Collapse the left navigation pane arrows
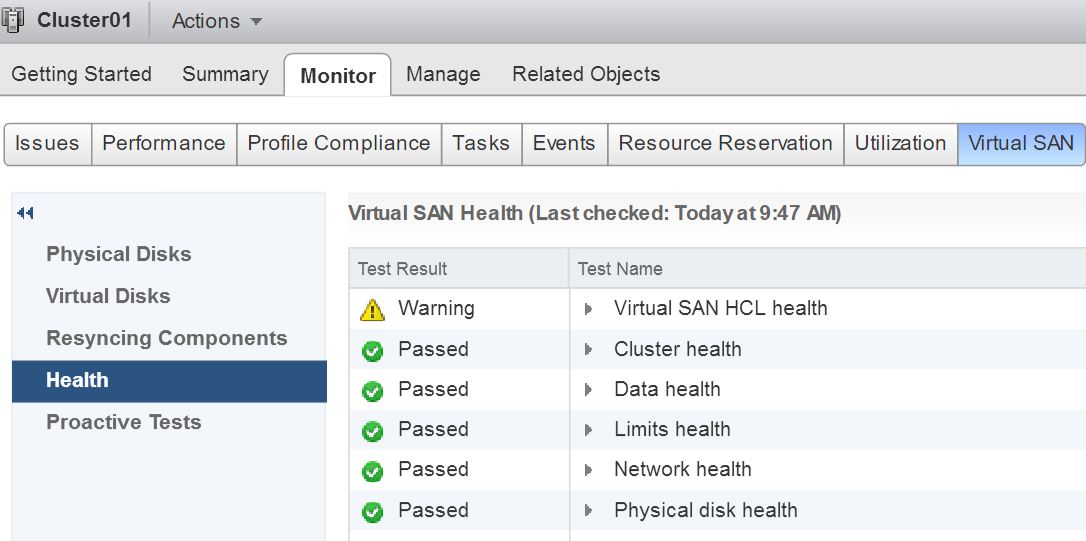Viewport: 1086px width, 541px height. pos(25,213)
